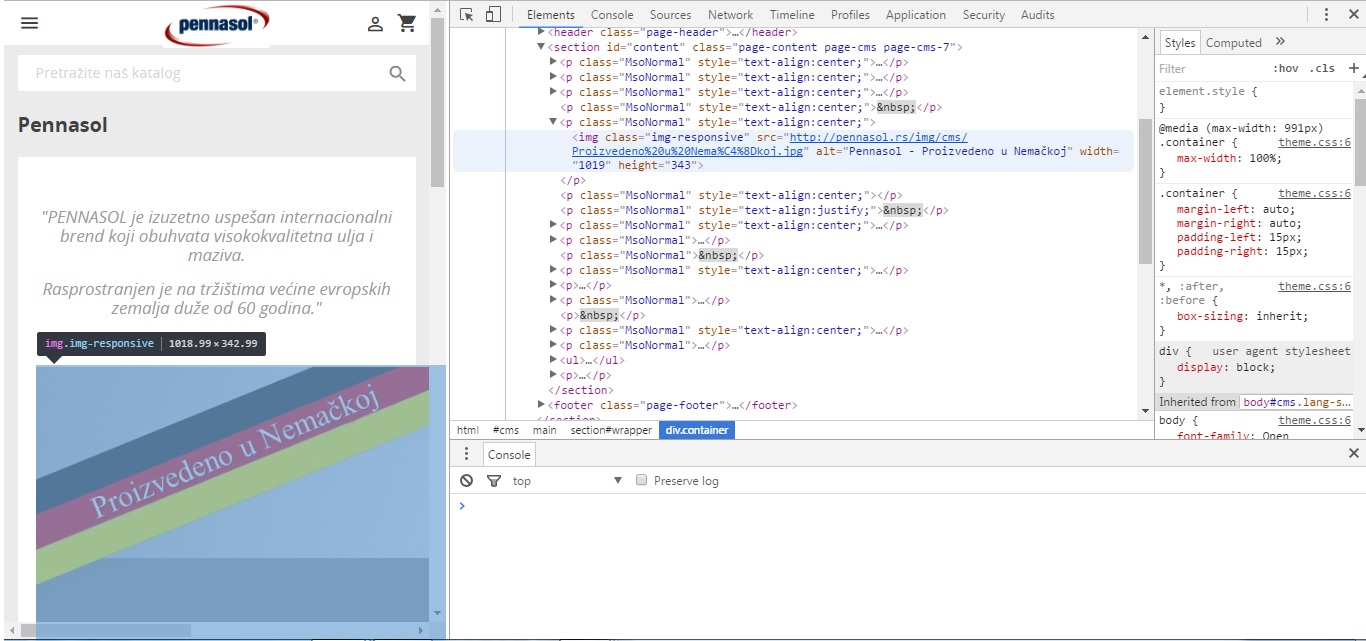The image size is (1366, 641).
Task: Open the DevTools three-dot customize menu
Action: tap(1327, 14)
